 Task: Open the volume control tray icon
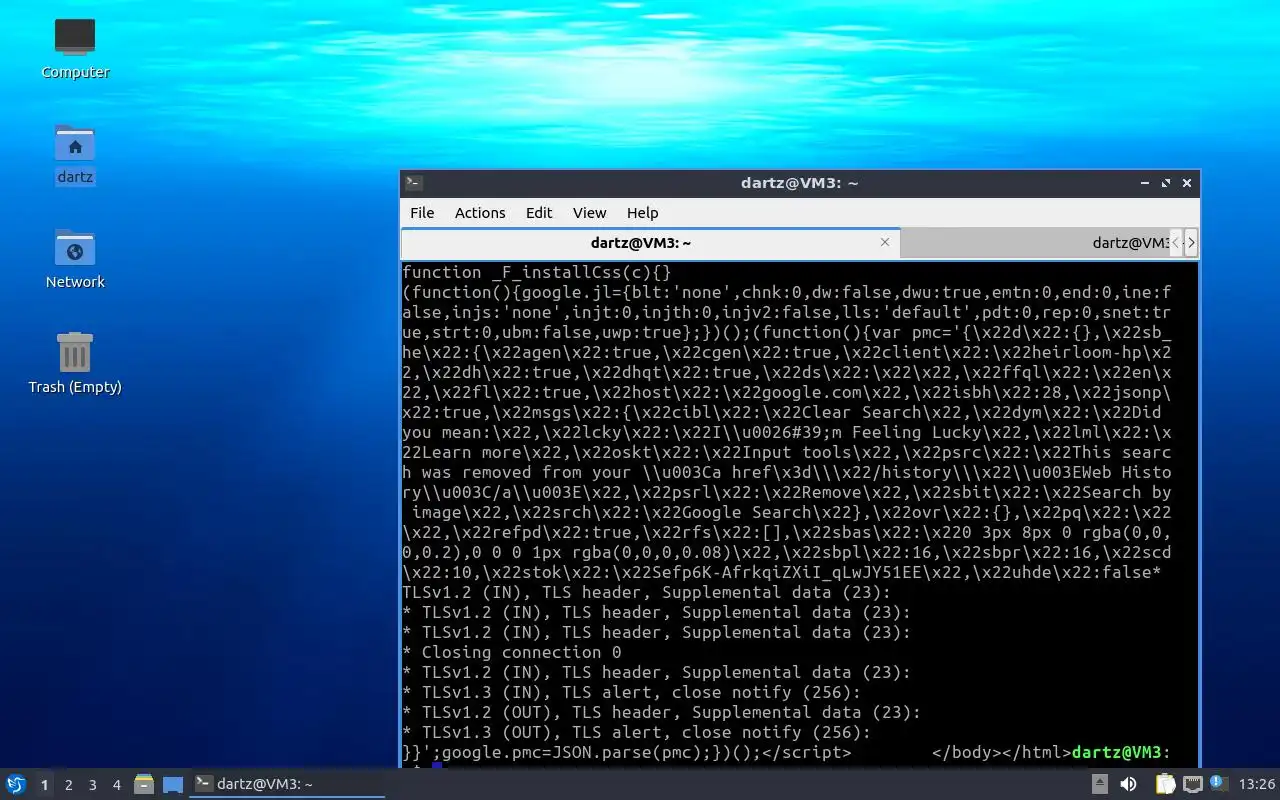[x=1128, y=784]
